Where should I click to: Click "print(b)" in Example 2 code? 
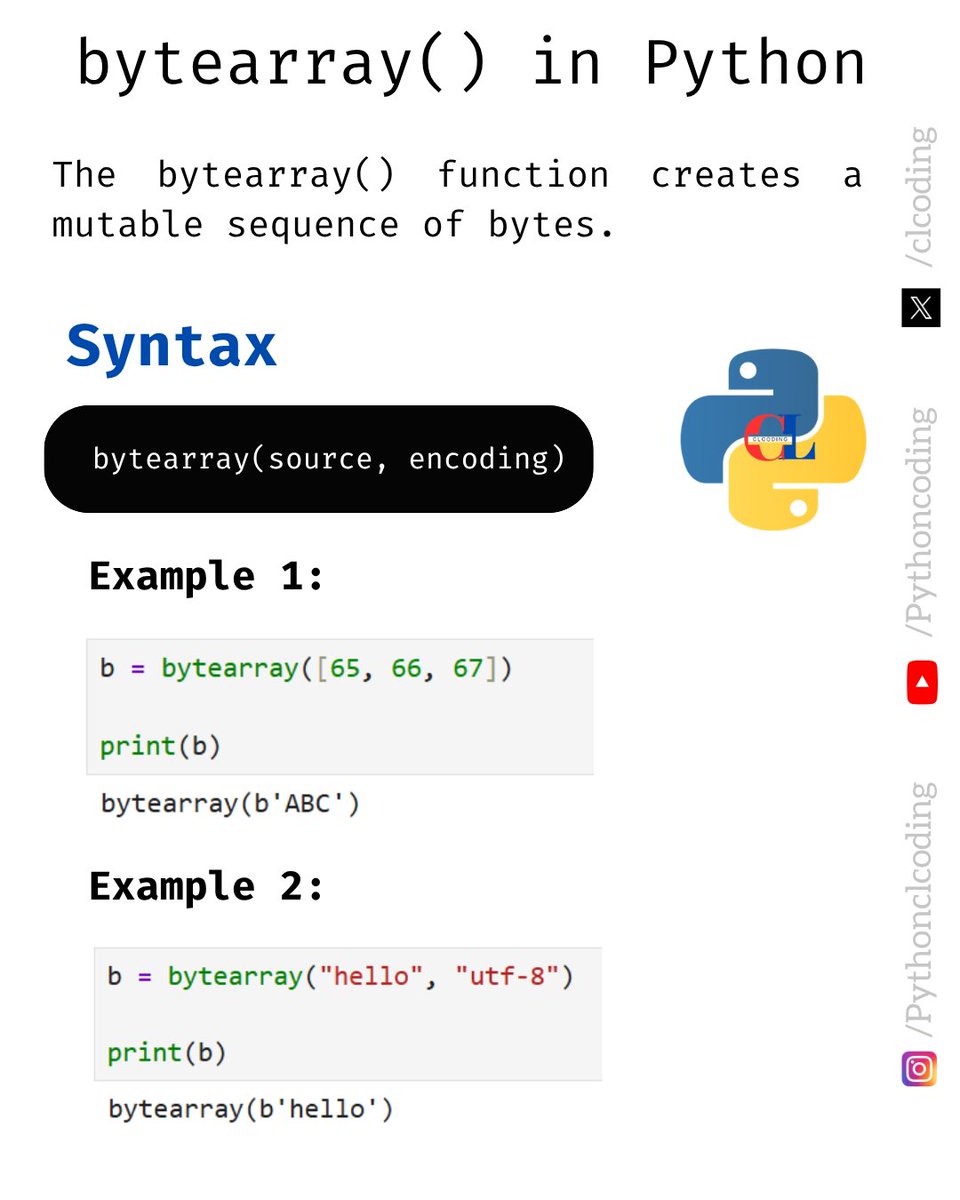point(167,1053)
